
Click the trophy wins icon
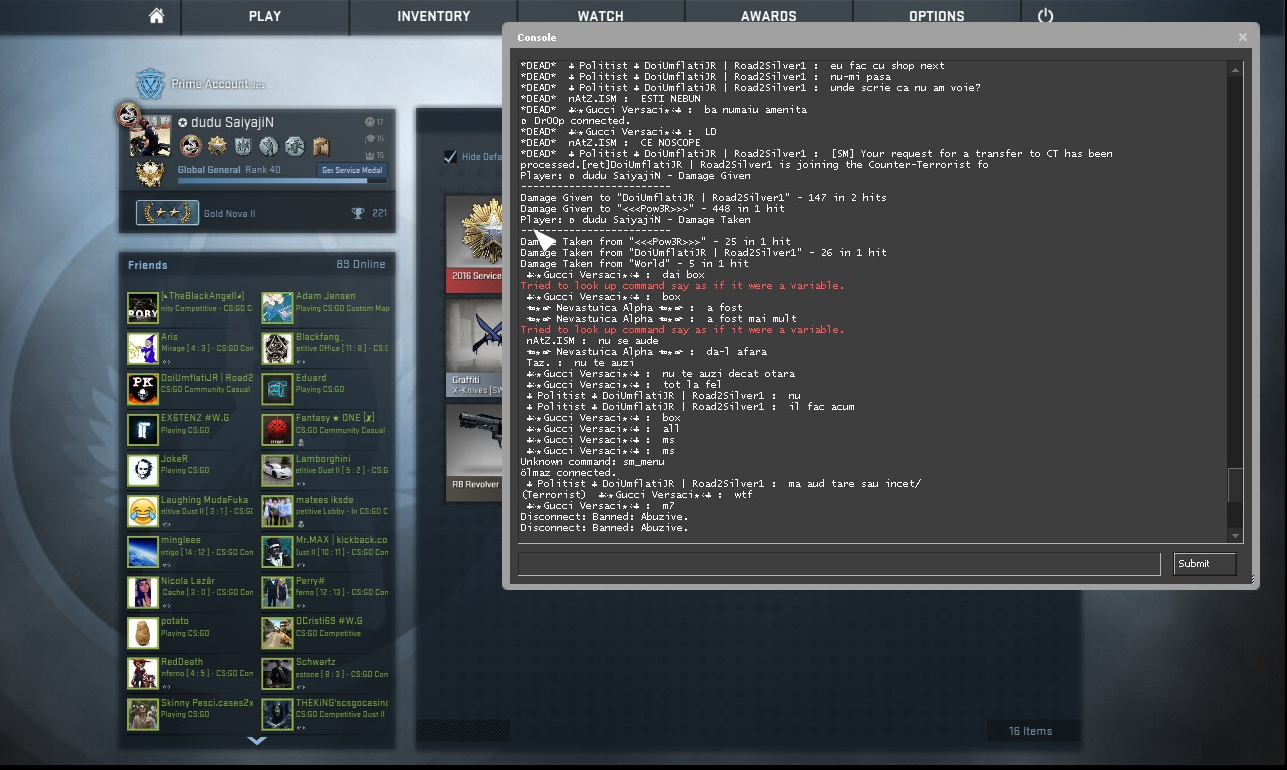pos(357,213)
